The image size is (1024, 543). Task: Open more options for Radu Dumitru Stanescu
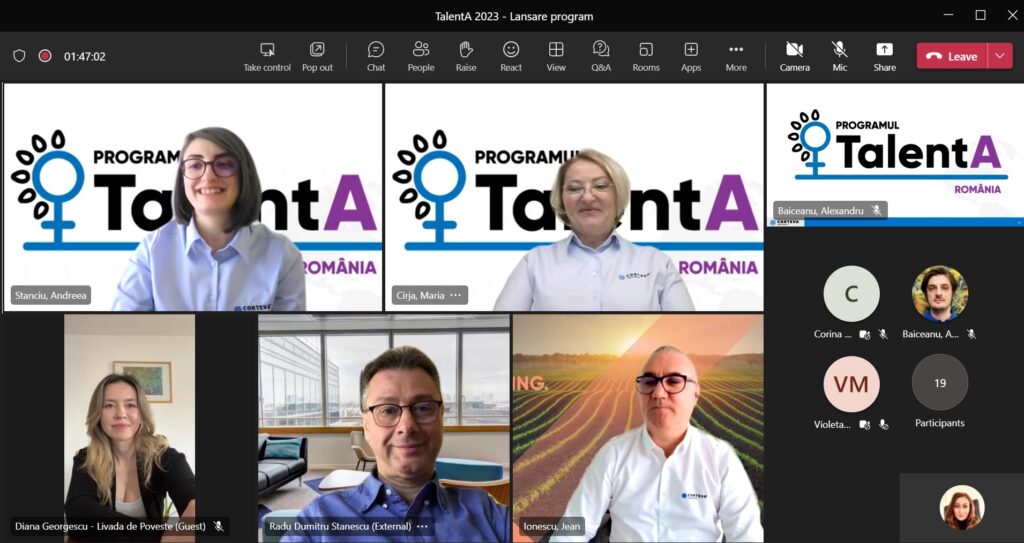[423, 526]
